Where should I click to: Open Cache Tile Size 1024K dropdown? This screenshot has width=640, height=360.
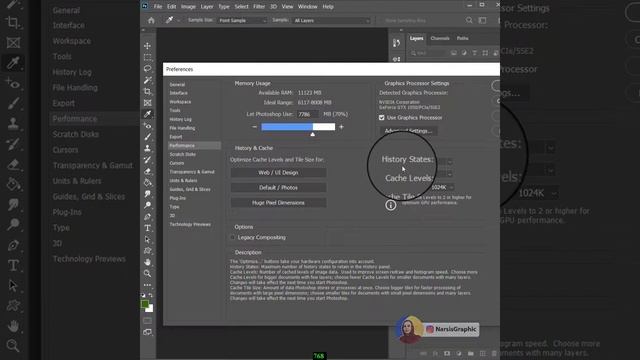(442, 187)
